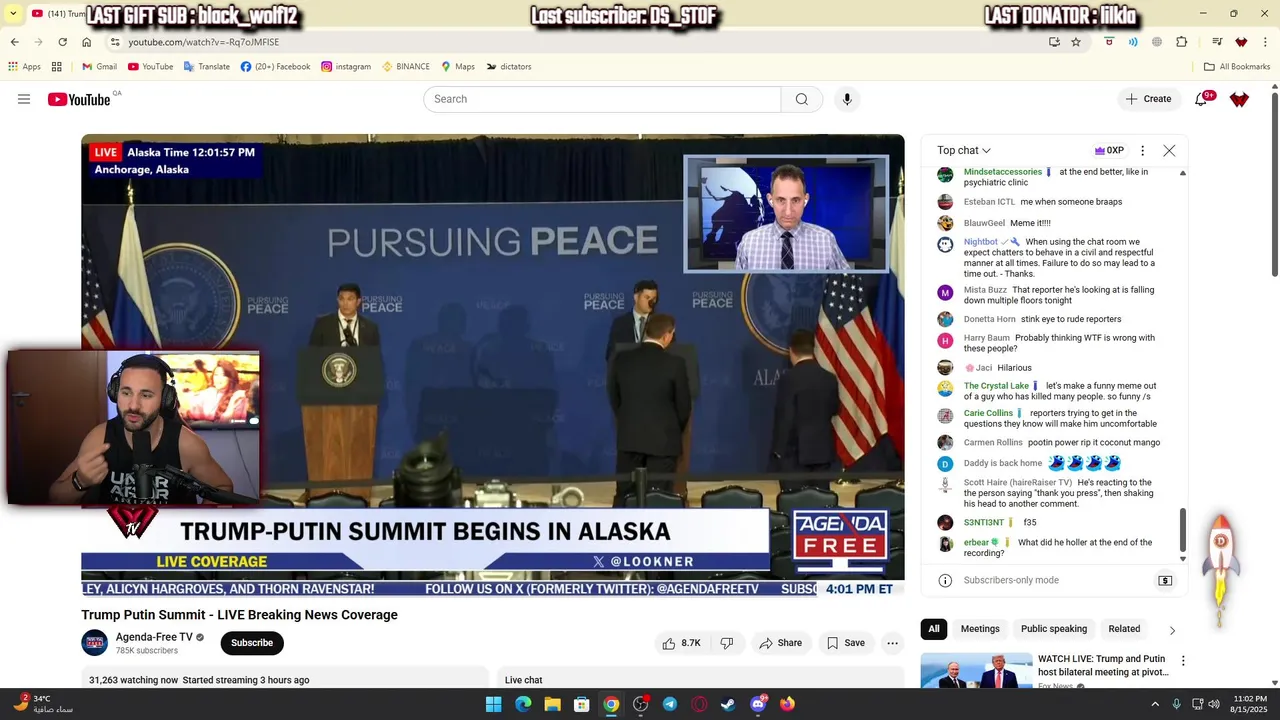Click the Super Chat dollar icon
This screenshot has height=720, width=1280.
pos(1165,580)
